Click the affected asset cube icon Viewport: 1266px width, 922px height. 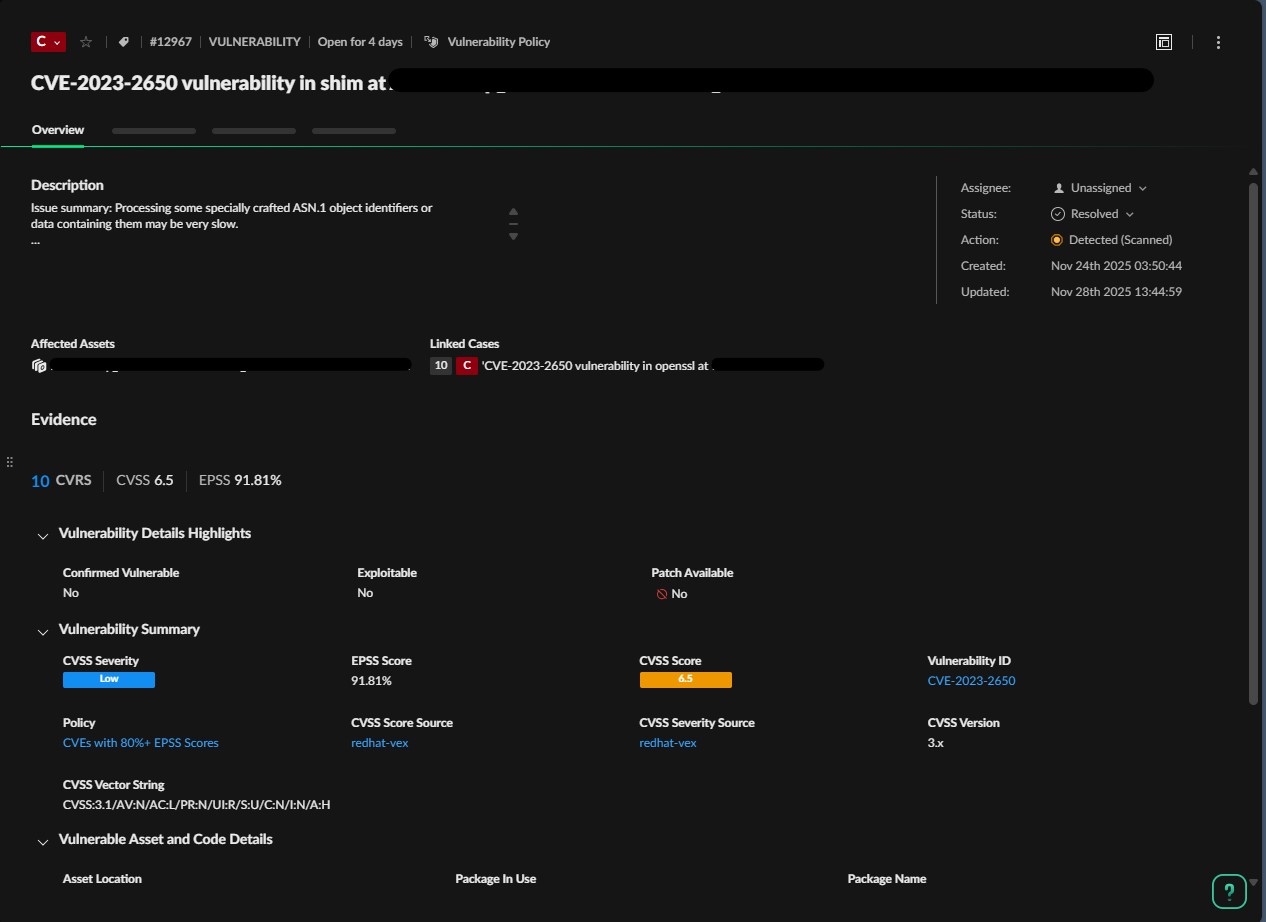click(39, 366)
